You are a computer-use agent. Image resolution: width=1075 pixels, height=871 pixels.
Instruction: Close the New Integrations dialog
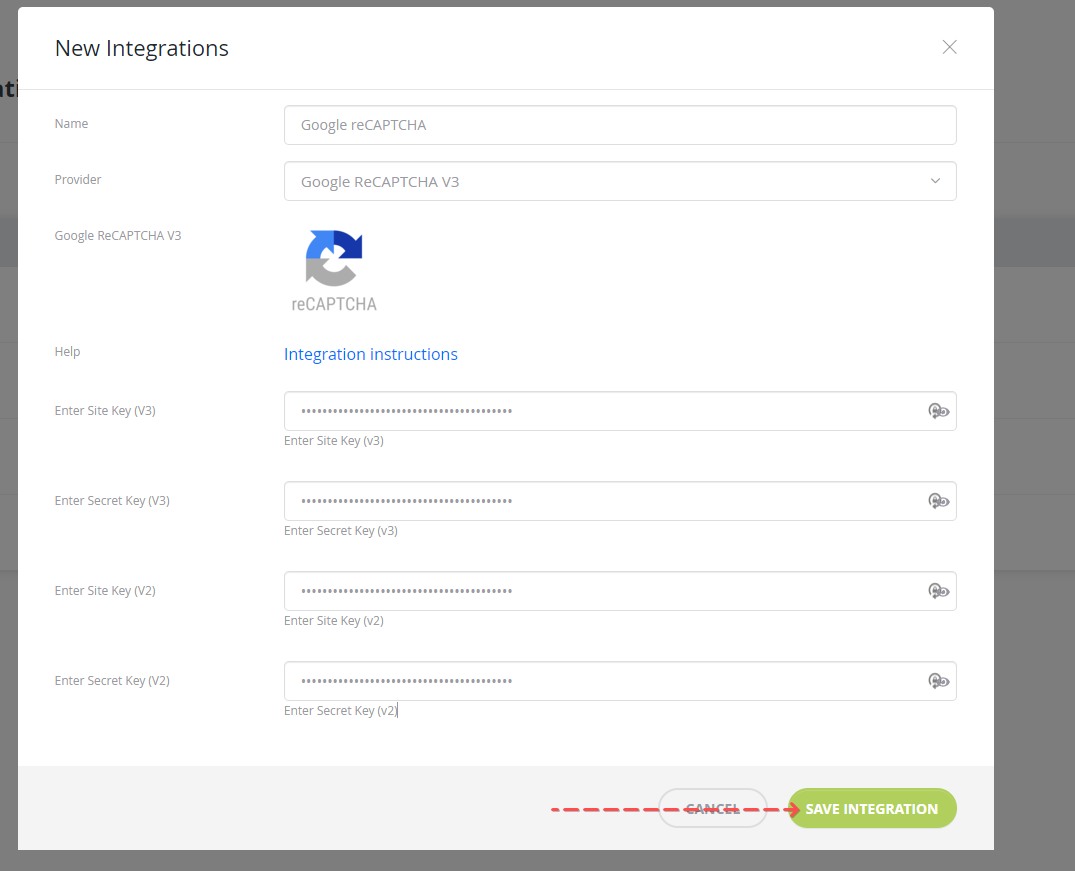point(949,47)
